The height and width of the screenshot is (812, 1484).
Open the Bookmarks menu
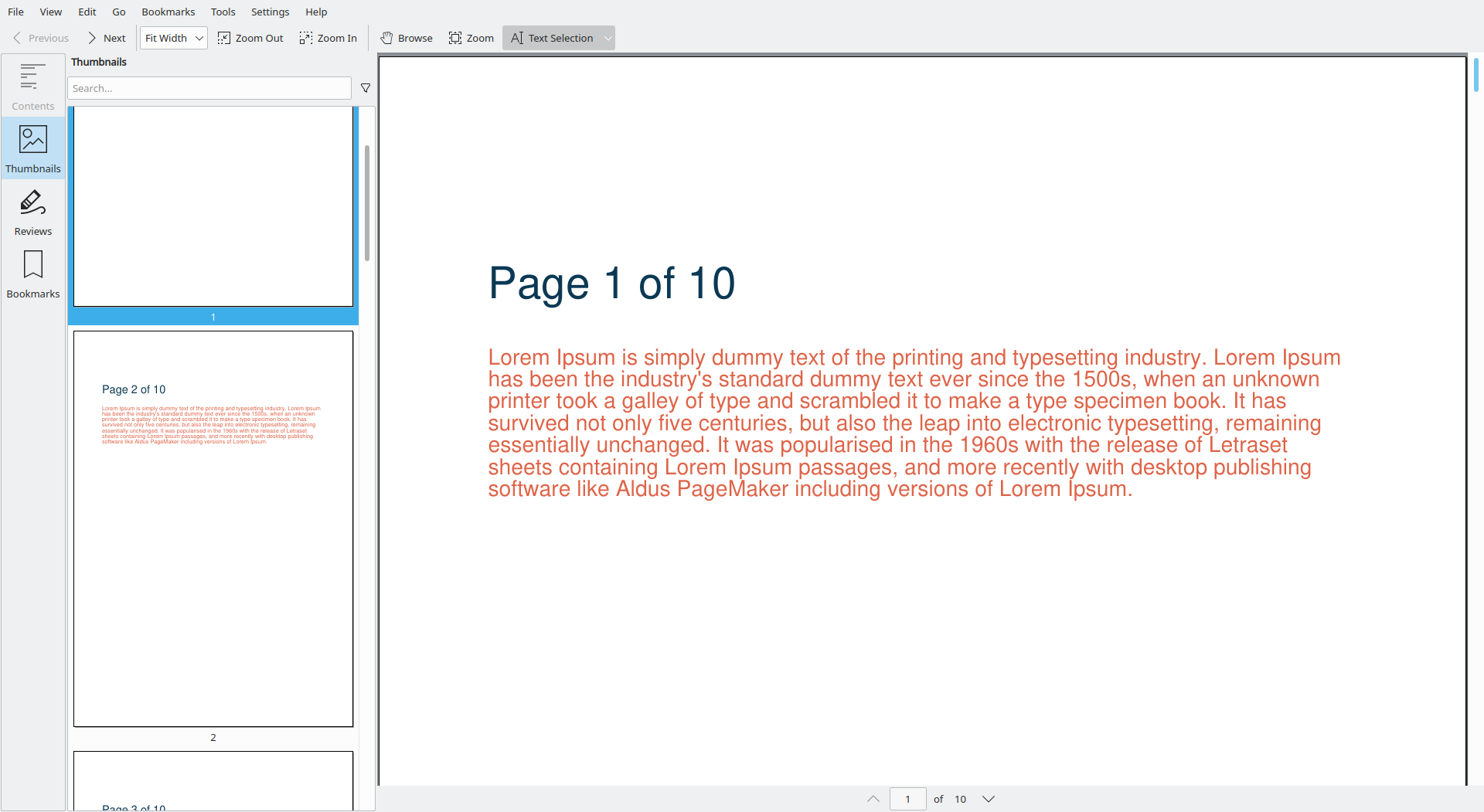pos(168,12)
